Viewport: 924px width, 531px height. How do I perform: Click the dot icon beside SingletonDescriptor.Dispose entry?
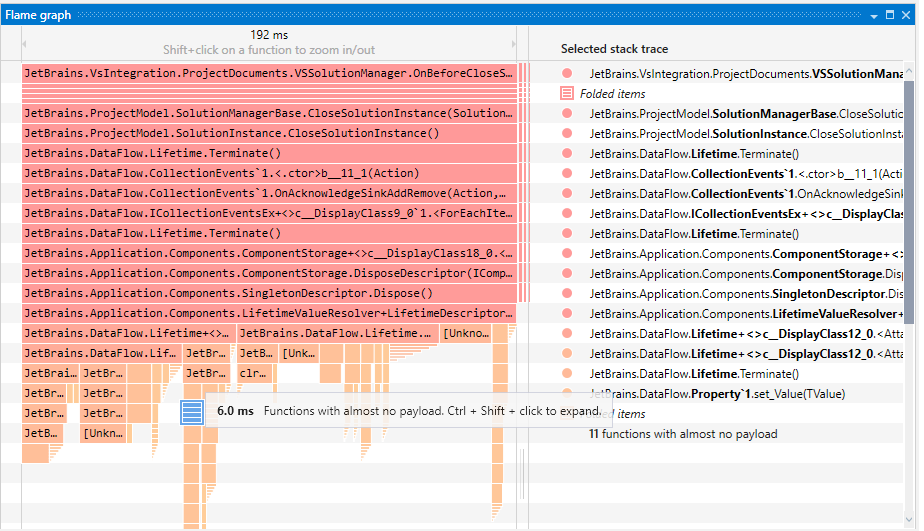[567, 294]
